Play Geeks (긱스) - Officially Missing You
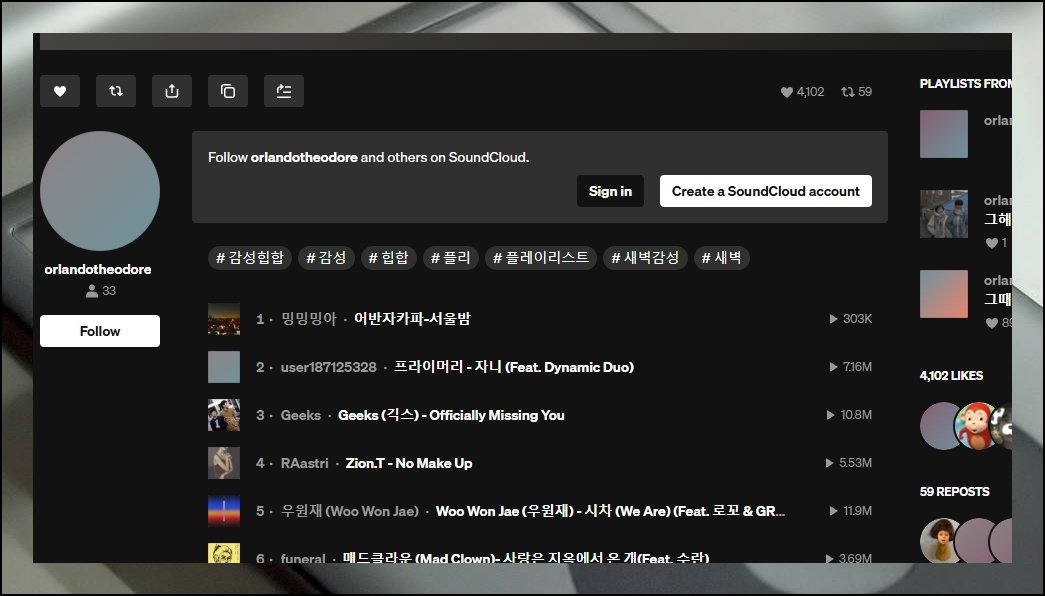Image resolution: width=1045 pixels, height=596 pixels. 451,415
